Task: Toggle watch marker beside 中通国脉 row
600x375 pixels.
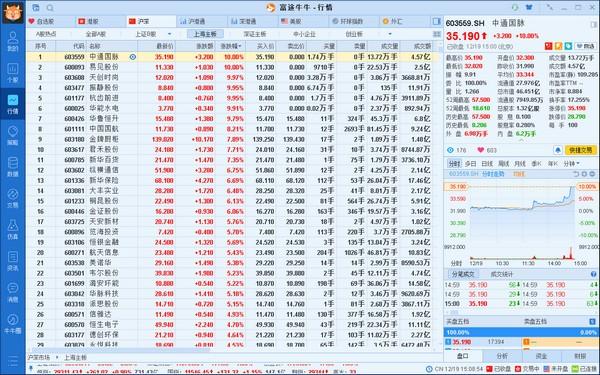Action: point(132,57)
